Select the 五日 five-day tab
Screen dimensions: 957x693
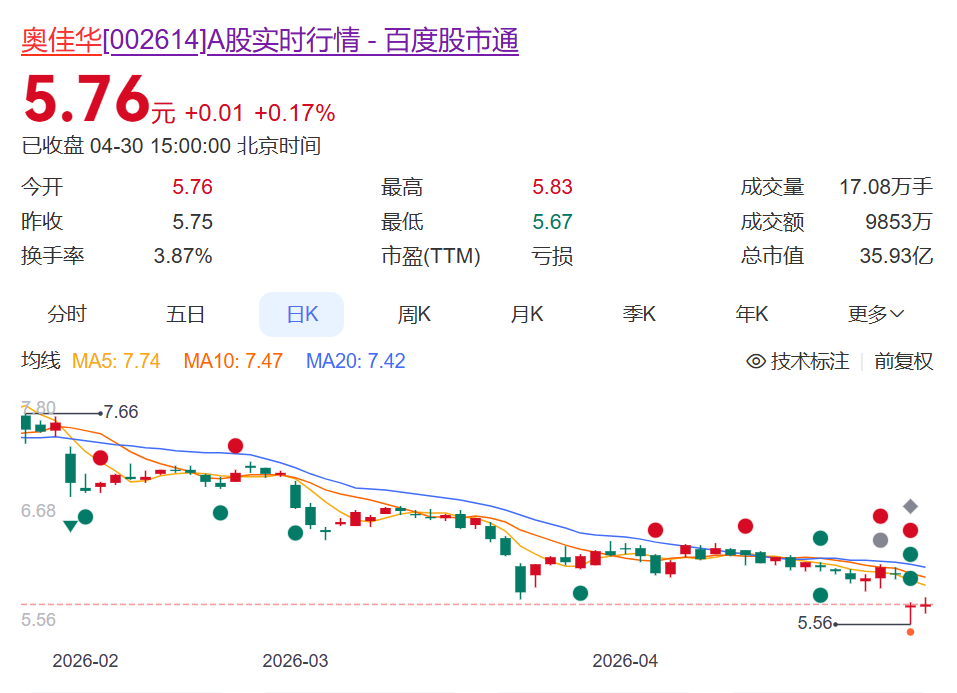186,314
